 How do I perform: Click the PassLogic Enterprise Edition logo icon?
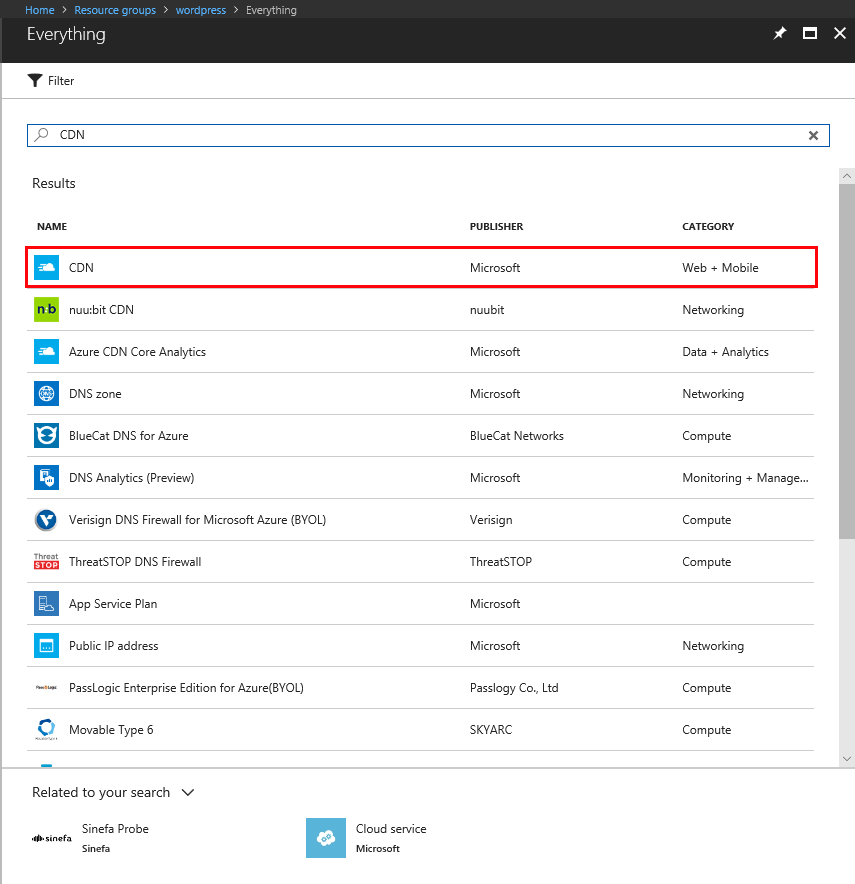click(x=46, y=687)
